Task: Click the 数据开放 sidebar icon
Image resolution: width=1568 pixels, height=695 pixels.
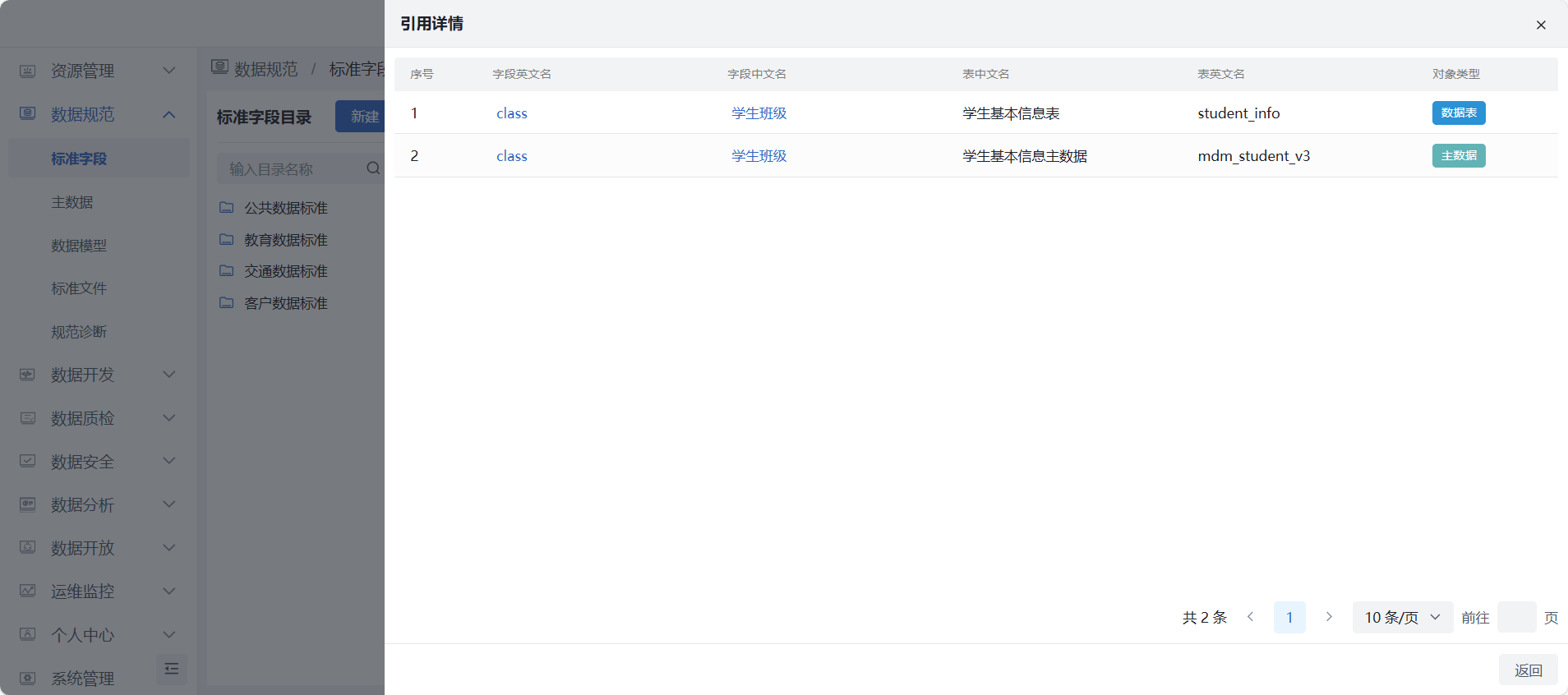Action: click(x=28, y=548)
